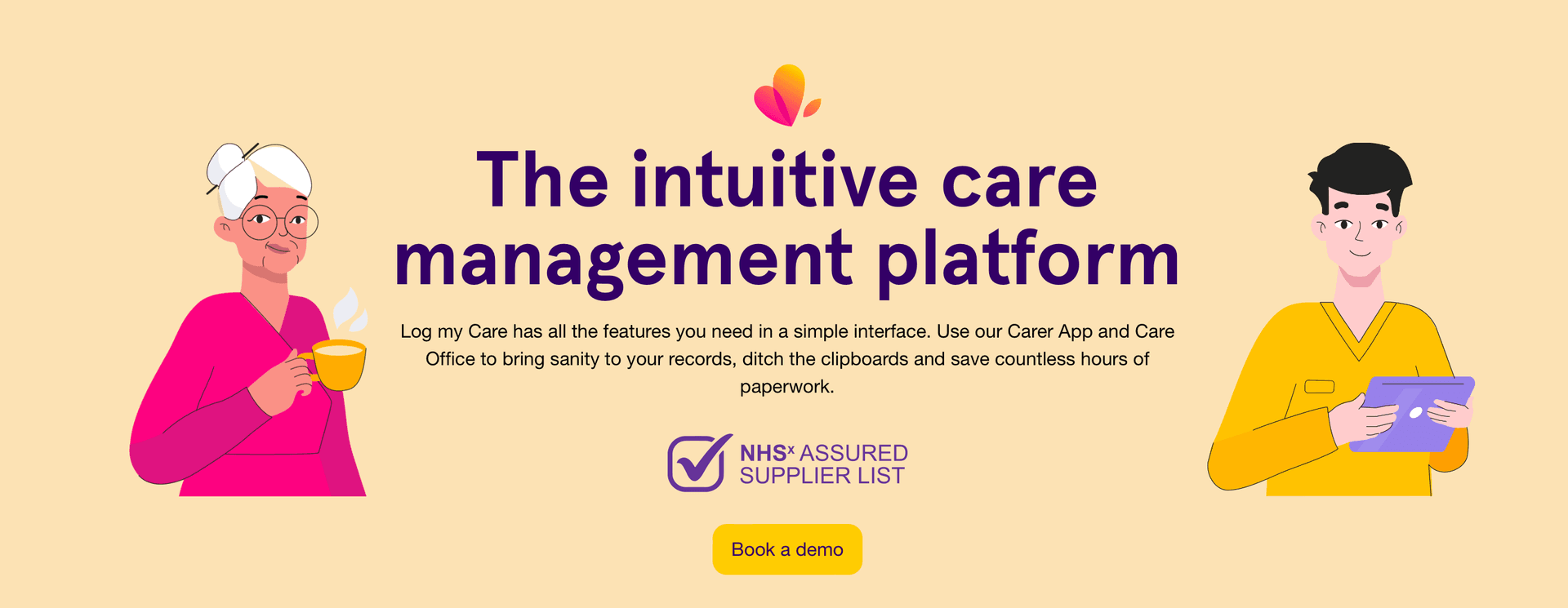Open the NHSX Assured Supplier List text
Viewport: 1568px width, 608px height.
pos(823,464)
